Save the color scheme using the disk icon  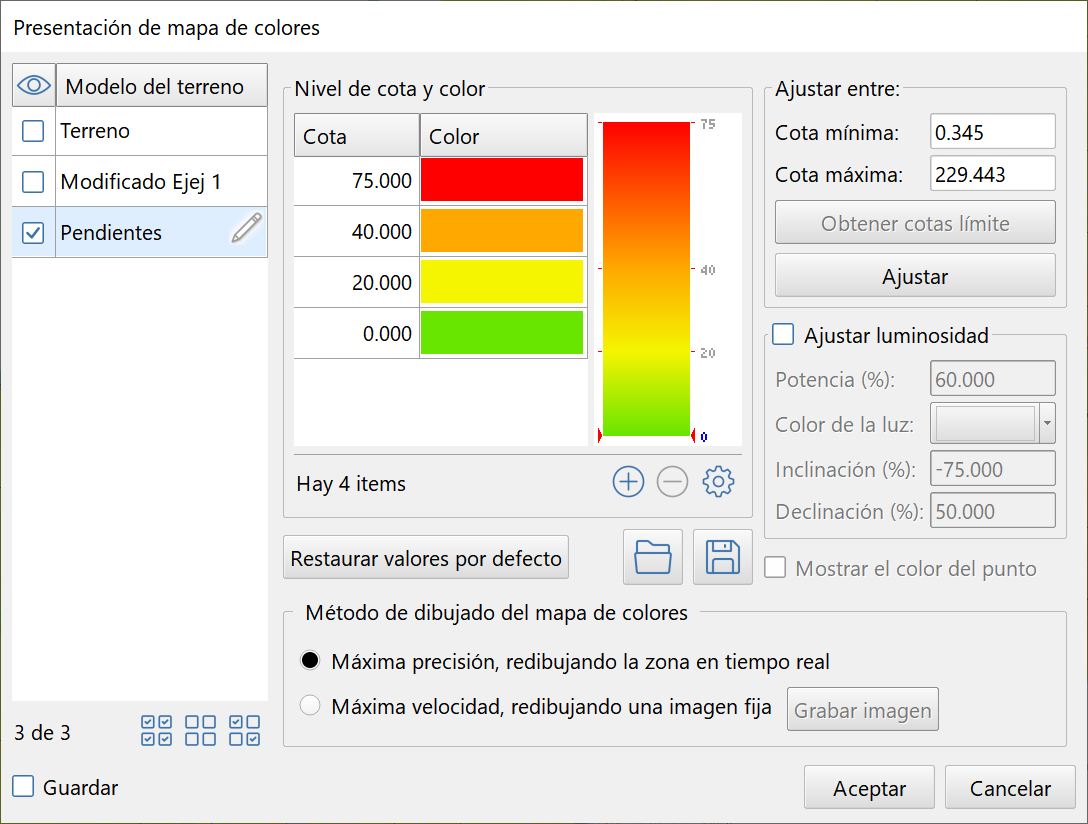pos(722,557)
